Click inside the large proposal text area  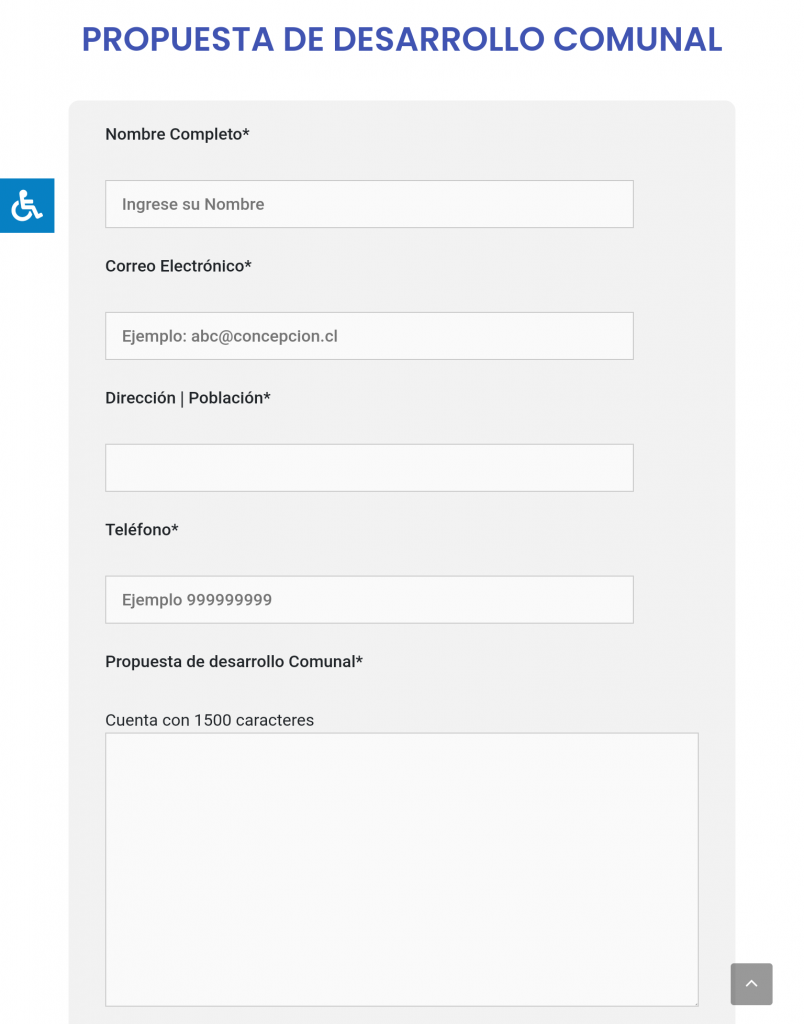[x=402, y=869]
